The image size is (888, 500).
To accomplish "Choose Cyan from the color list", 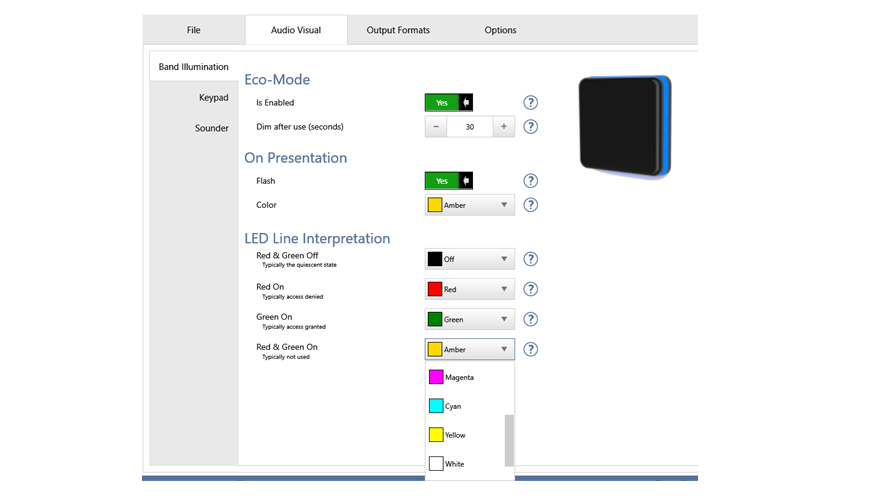I will pos(465,406).
